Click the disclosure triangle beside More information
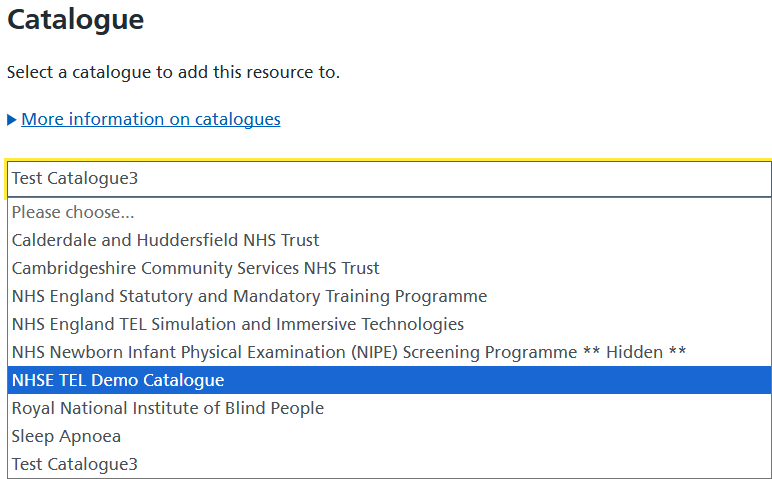Viewport: 772px width, 479px height. pyautogui.click(x=12, y=120)
